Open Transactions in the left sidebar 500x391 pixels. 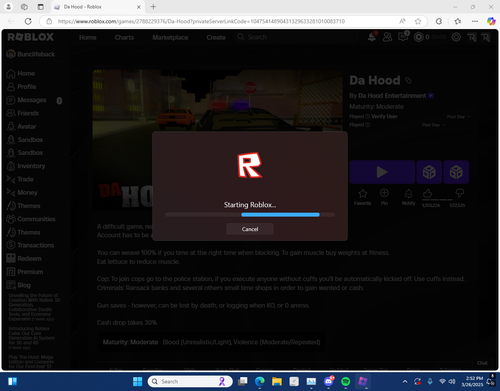(30, 245)
